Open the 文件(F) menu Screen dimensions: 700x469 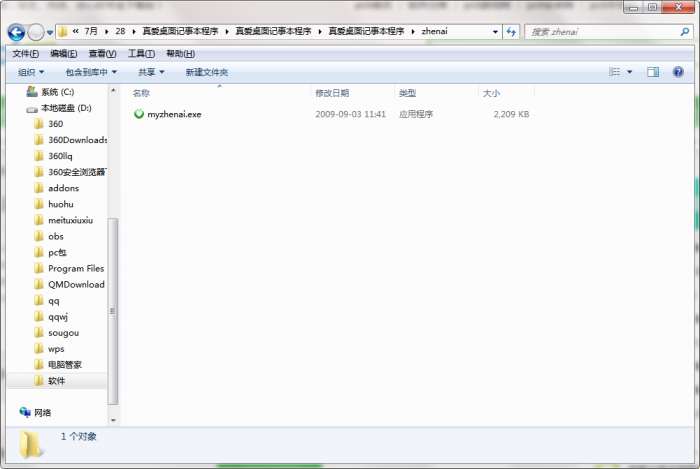(x=25, y=54)
